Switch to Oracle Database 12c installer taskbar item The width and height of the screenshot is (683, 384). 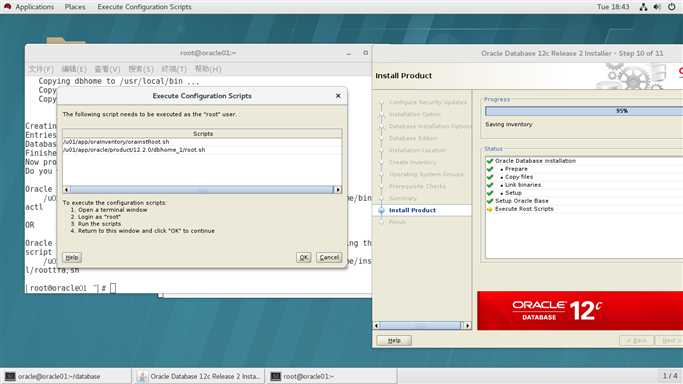click(199, 376)
